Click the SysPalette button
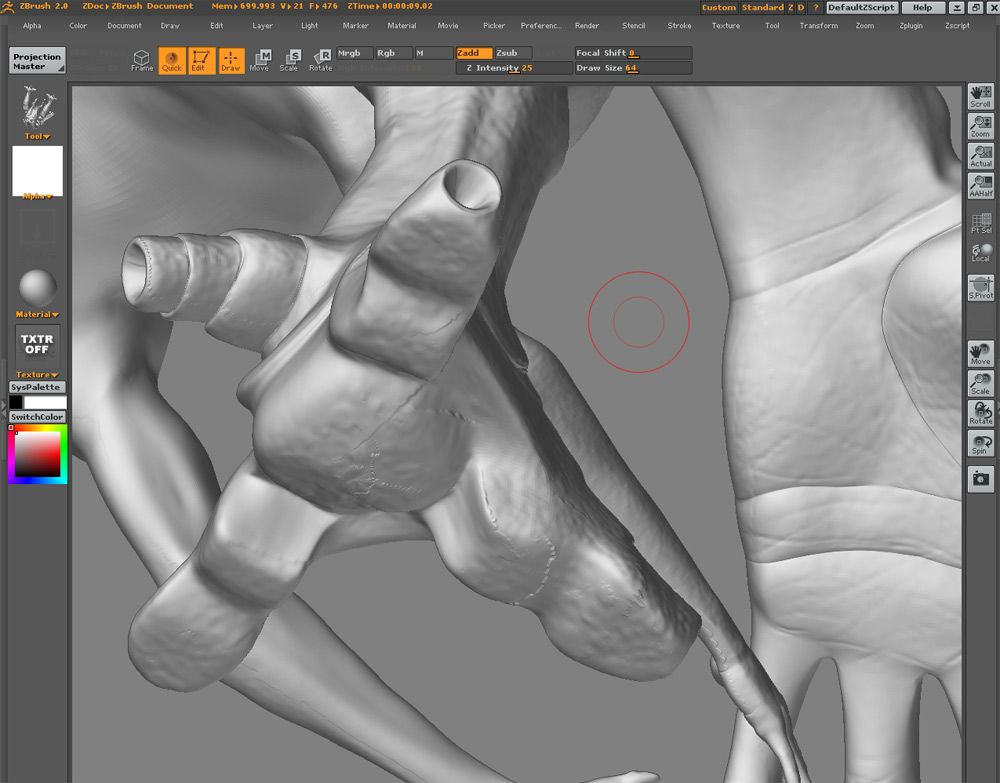The width and height of the screenshot is (1000, 783). point(37,387)
